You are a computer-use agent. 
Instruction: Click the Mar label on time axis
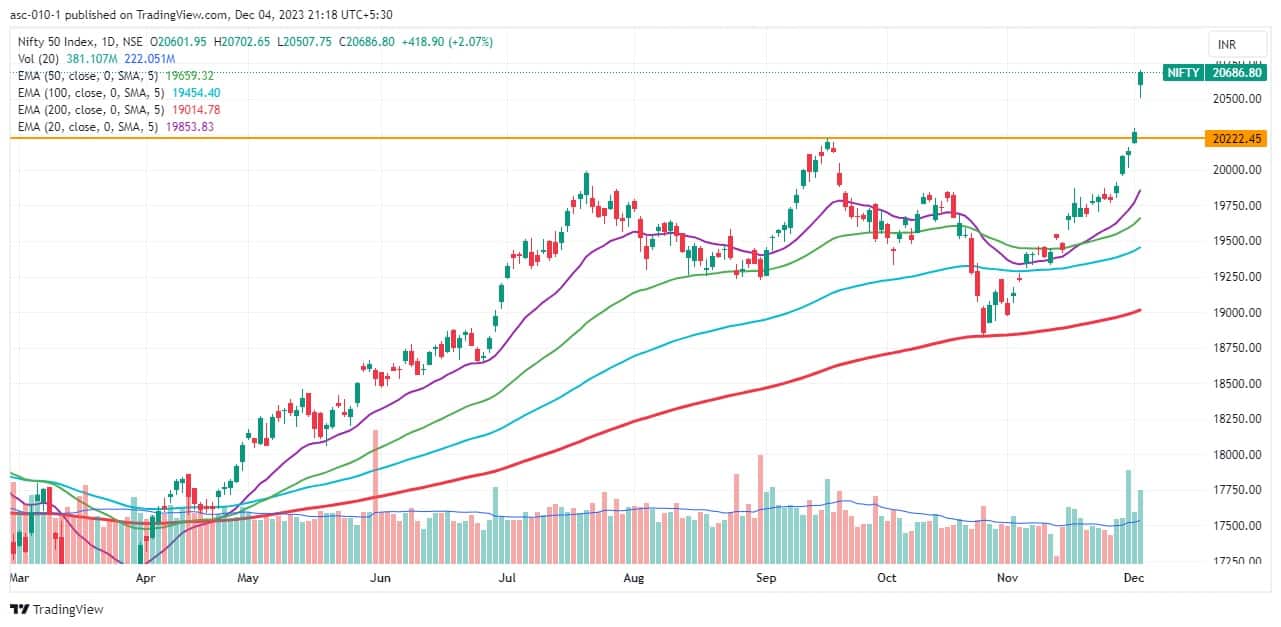(18, 578)
